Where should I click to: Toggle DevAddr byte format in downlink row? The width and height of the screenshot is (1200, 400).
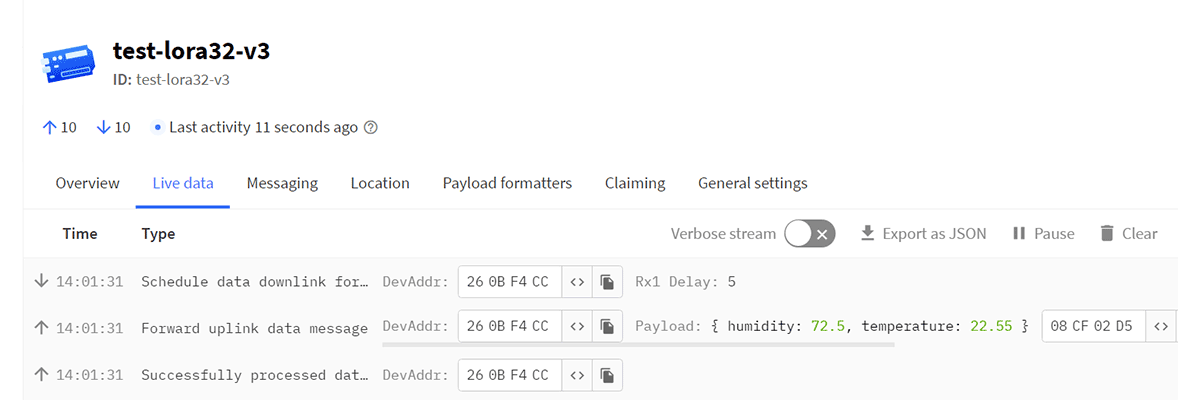tap(577, 282)
